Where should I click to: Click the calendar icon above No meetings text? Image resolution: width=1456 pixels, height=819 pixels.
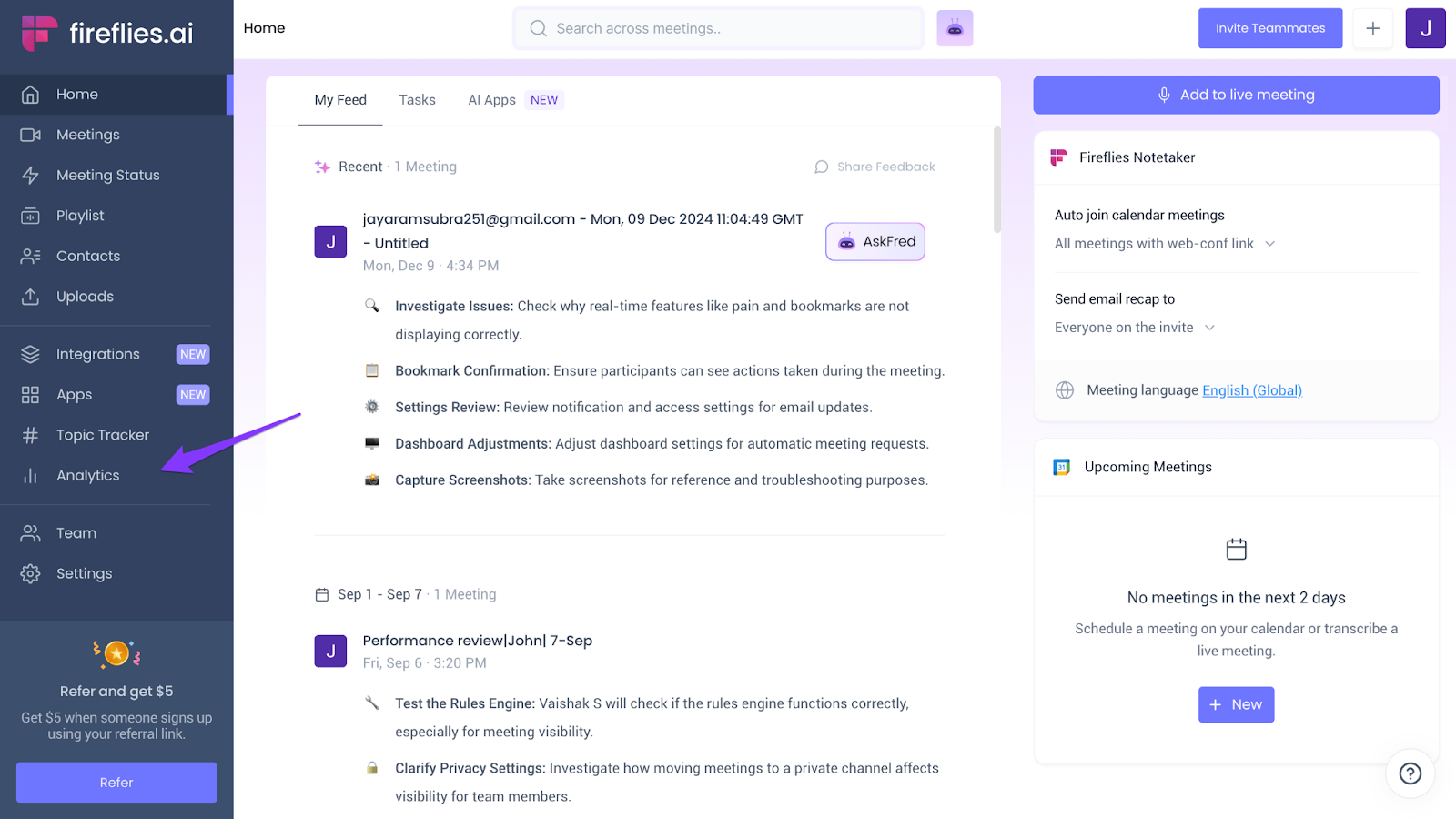tap(1237, 550)
